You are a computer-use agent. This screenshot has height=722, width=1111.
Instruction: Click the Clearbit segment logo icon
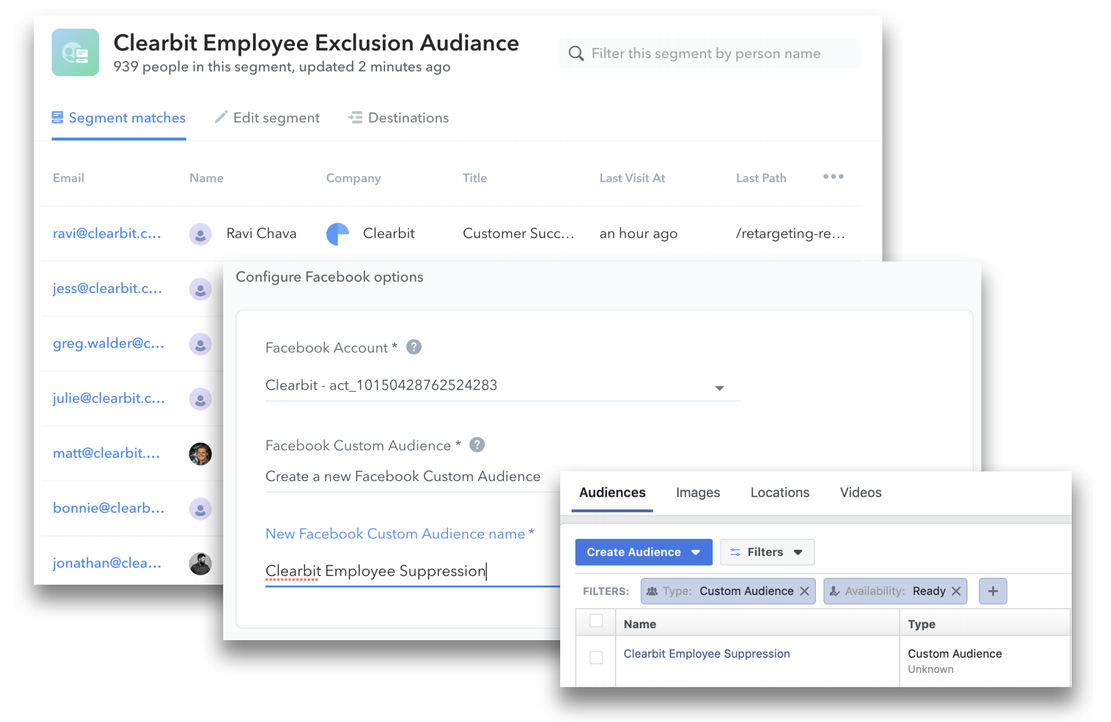click(x=75, y=52)
